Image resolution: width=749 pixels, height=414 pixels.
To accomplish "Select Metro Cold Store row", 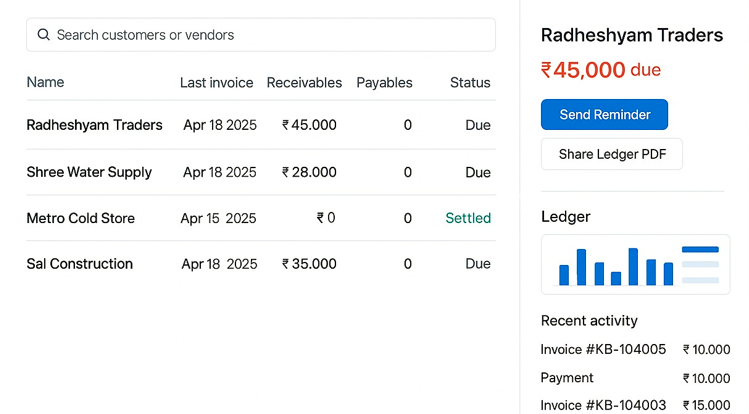I will click(261, 218).
